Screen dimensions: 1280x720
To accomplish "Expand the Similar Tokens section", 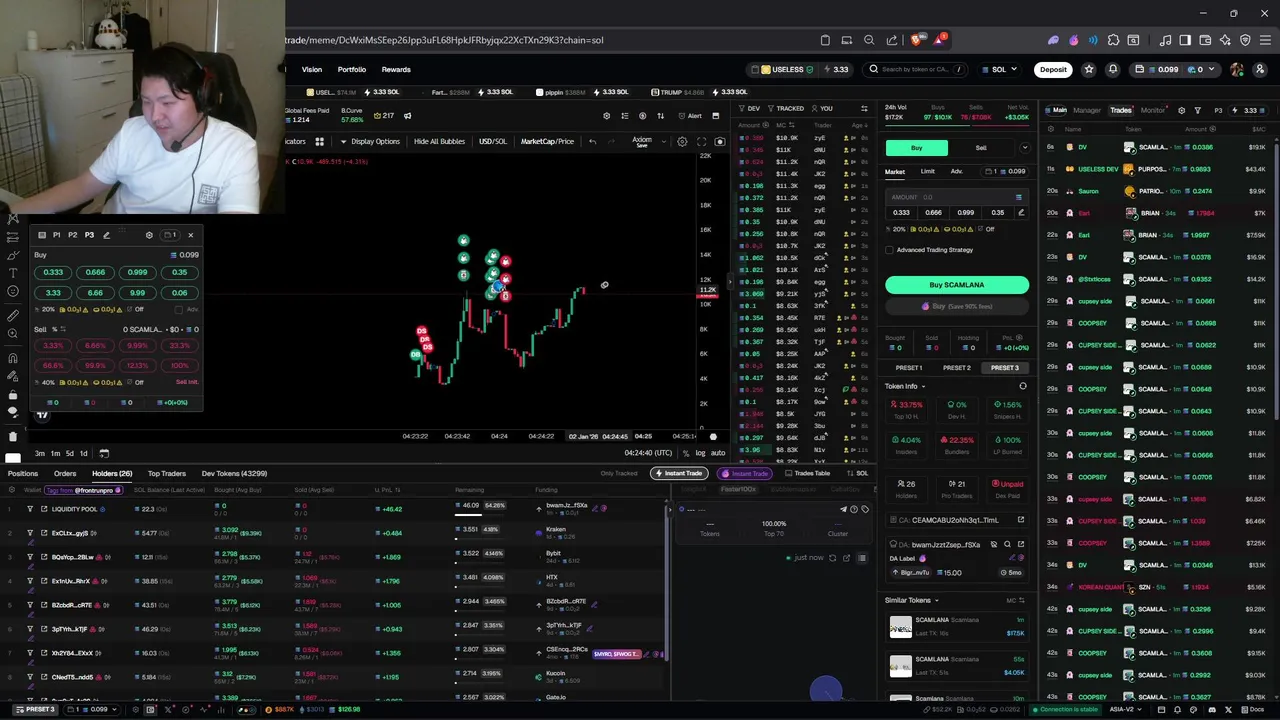I will (x=912, y=600).
